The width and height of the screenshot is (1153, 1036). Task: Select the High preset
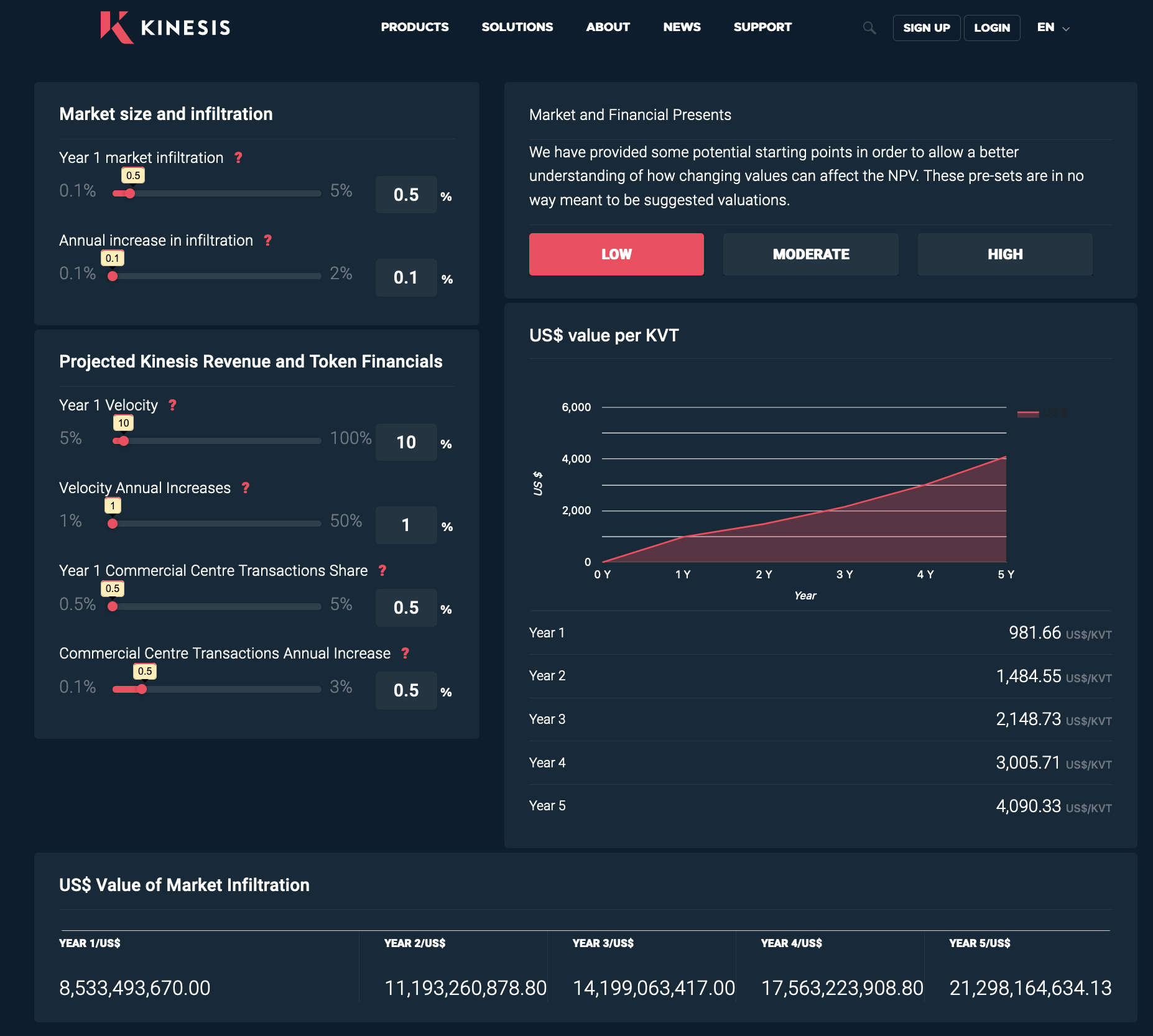[1005, 254]
